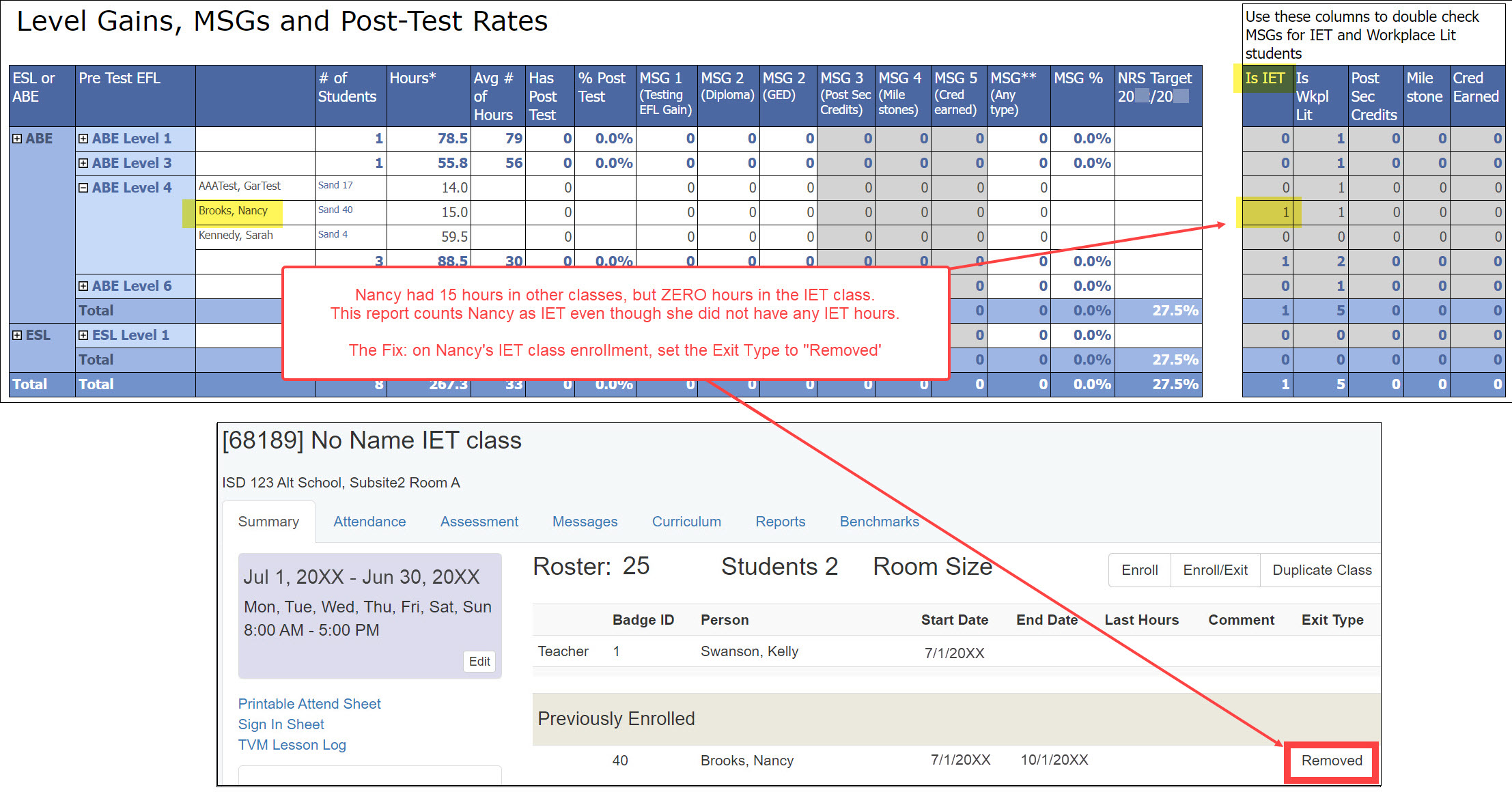
Task: Click the Sand 40 class entry
Action: pos(335,210)
